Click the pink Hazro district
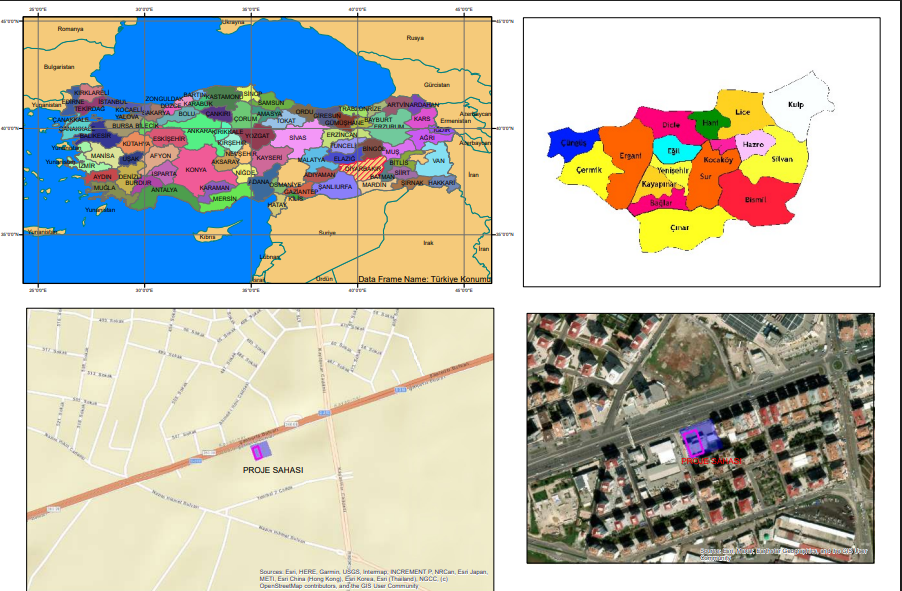This screenshot has height=591, width=902. tap(754, 144)
